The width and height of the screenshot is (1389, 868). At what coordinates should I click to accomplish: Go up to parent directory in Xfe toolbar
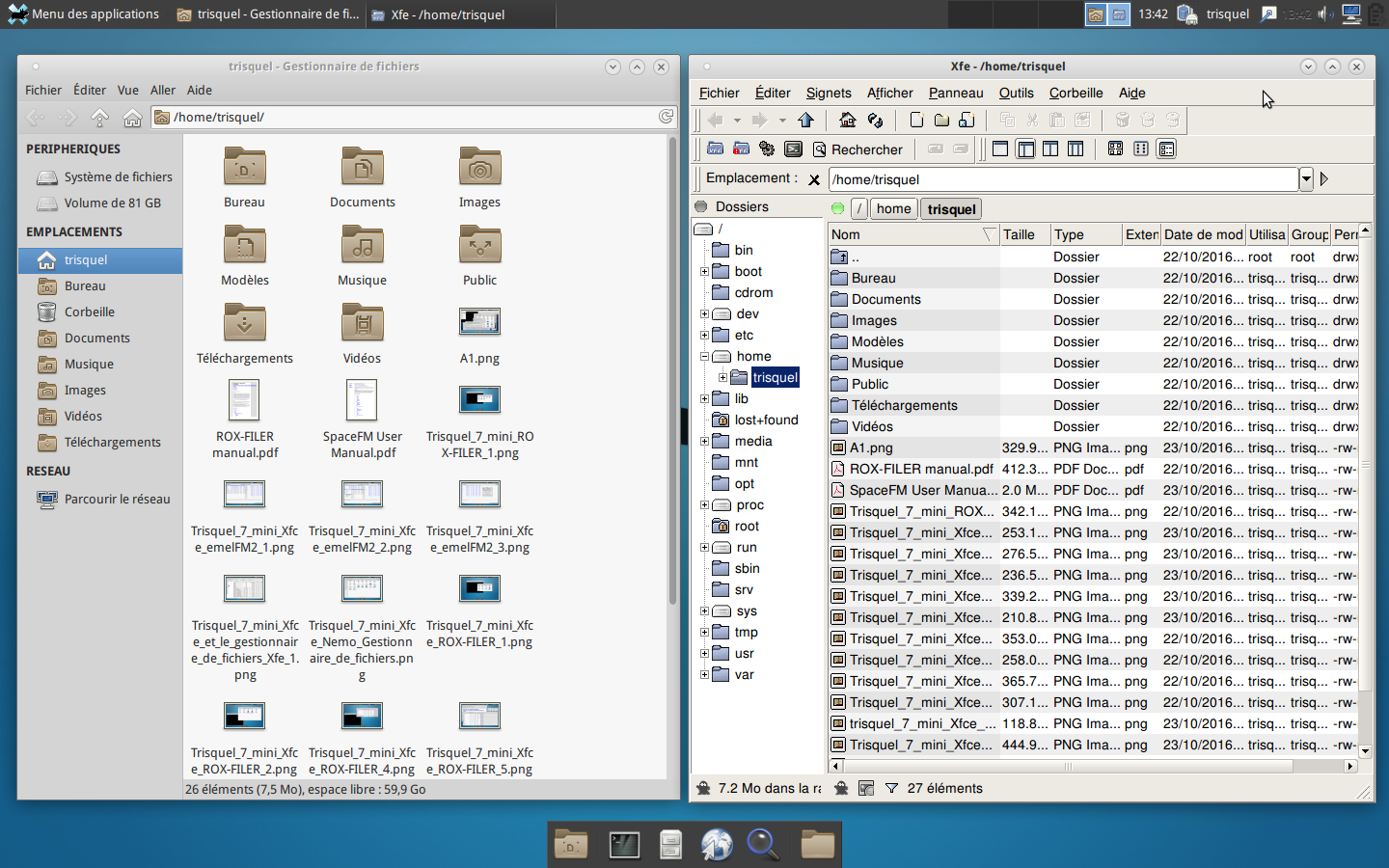pos(806,120)
